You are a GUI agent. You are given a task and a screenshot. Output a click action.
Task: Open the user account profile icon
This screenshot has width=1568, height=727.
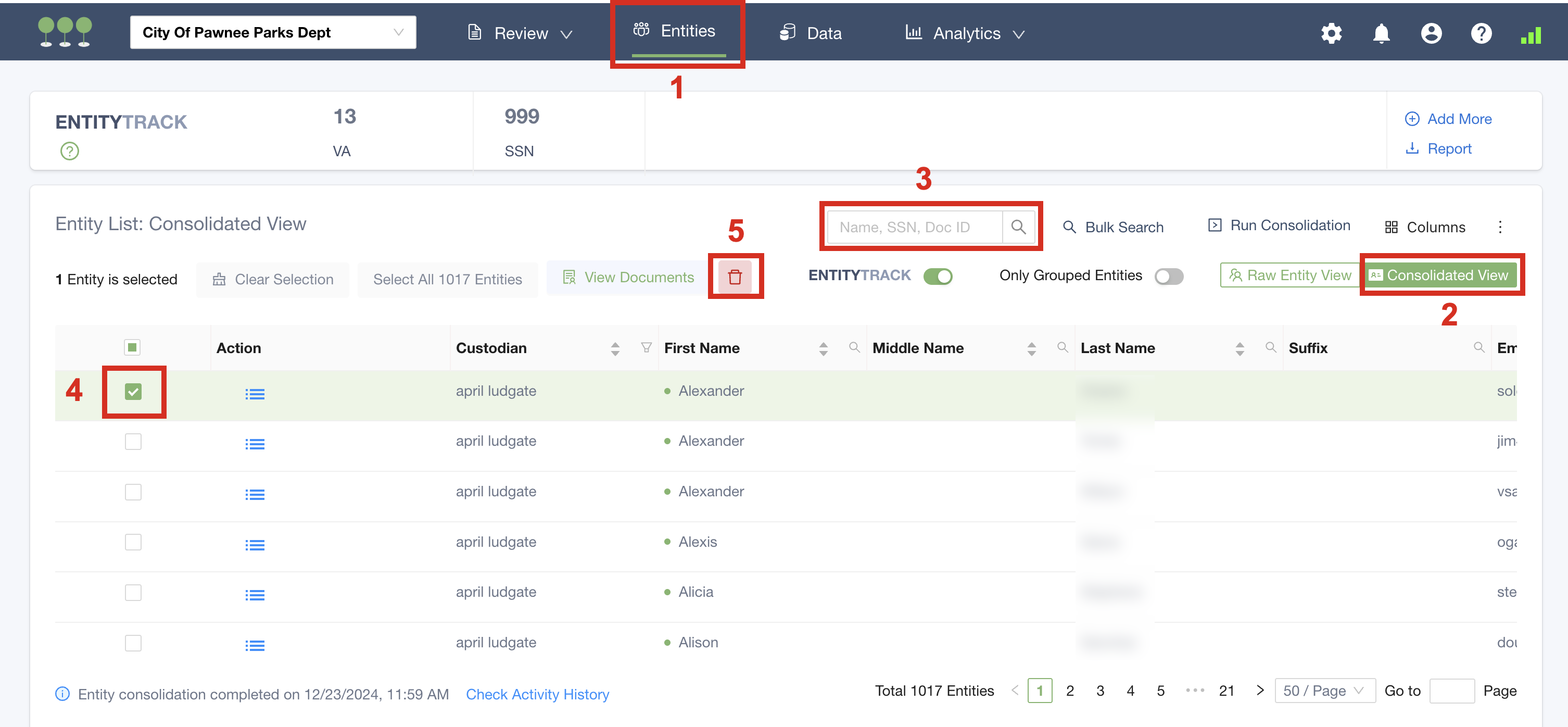point(1431,33)
